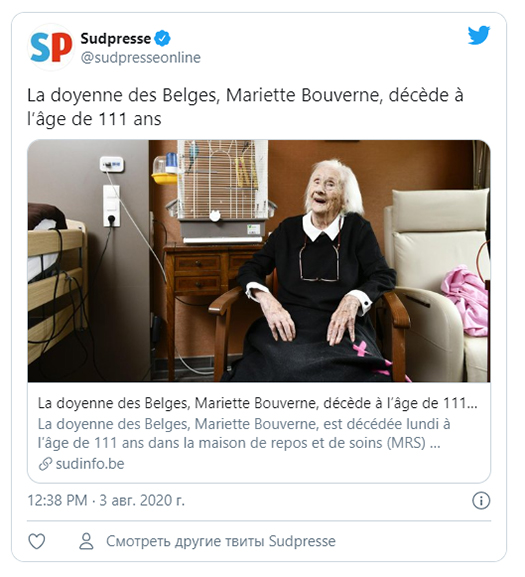Open Смотреть другие твиты Sudpresse
Screen dimensions: 525x577
point(221,541)
